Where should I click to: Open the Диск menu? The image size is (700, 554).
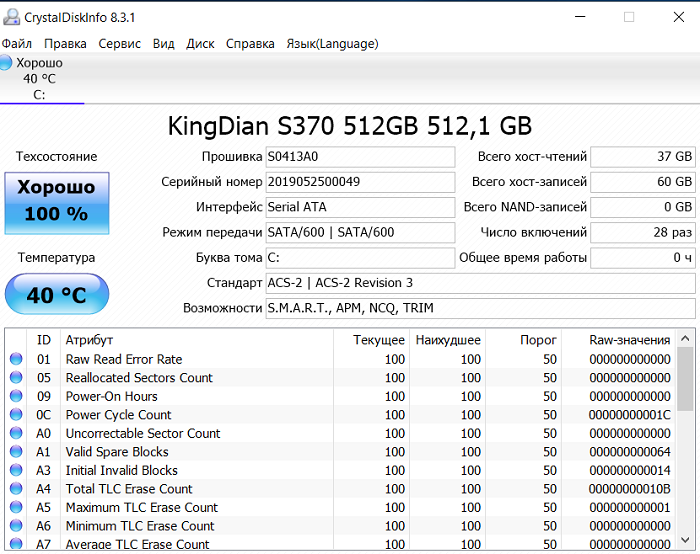point(200,44)
